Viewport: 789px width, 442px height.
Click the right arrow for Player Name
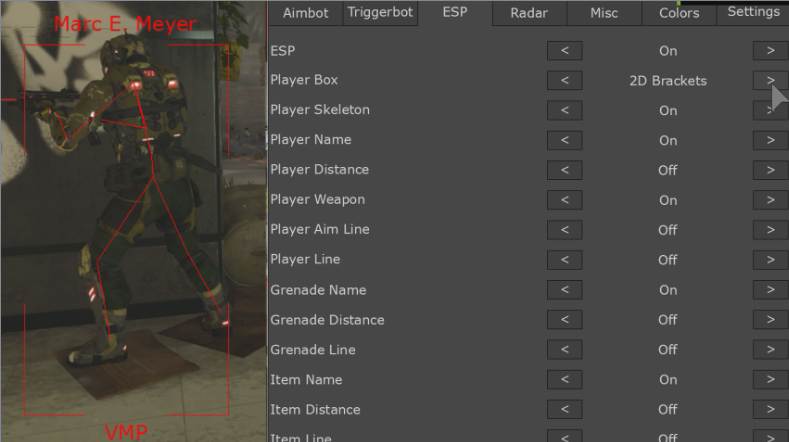770,140
